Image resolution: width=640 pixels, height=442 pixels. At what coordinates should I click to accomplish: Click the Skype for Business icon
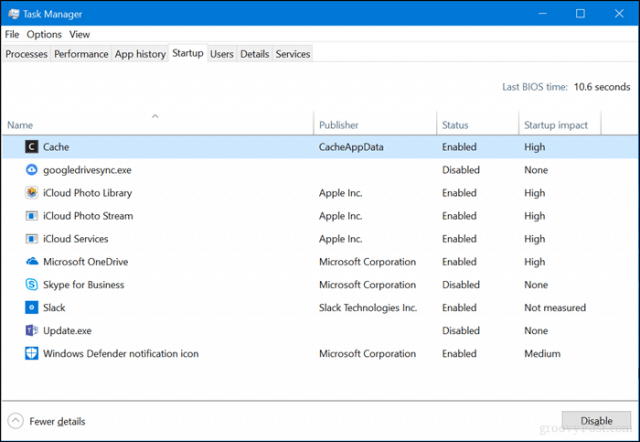tap(31, 284)
